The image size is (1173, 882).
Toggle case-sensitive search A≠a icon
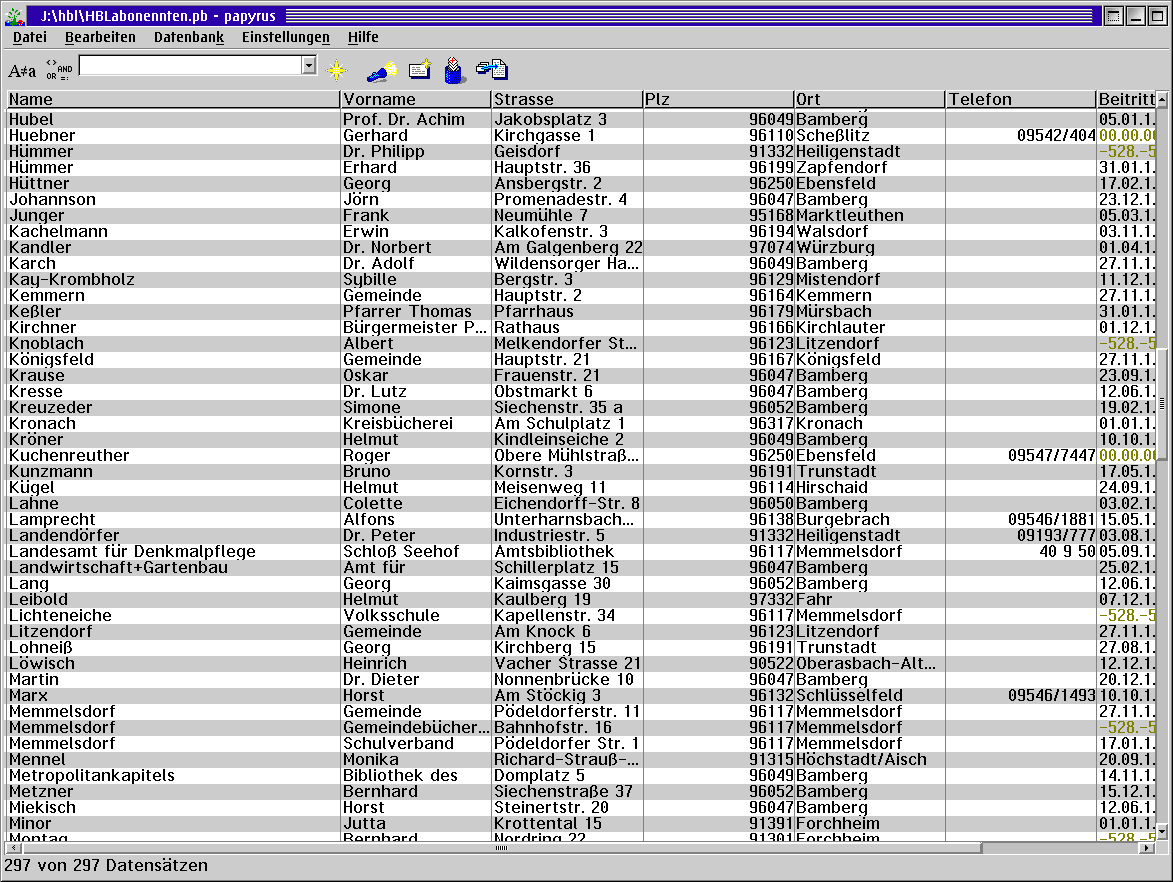[x=22, y=70]
